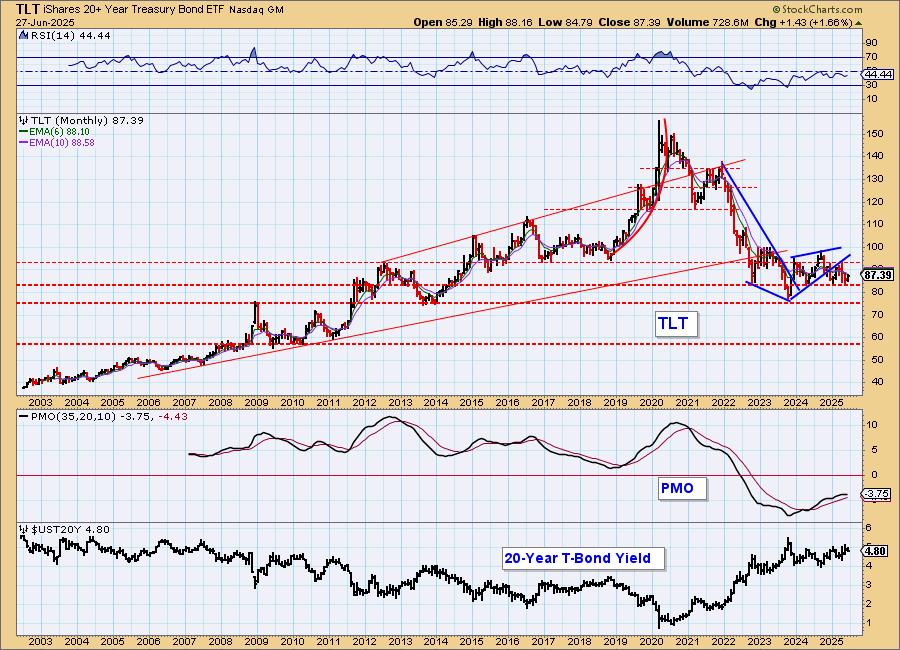Screen dimensions: 900x650
Task: Click the 1 label on yield axis
Action: [869, 623]
